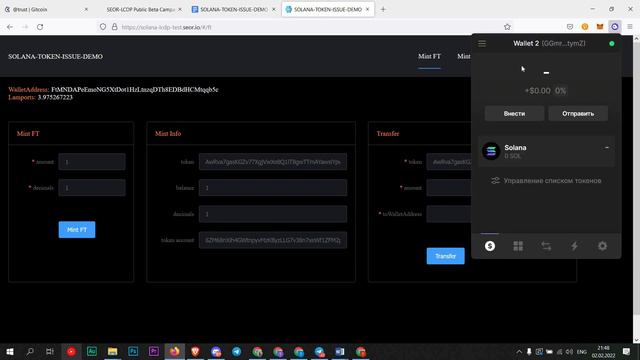Open Premiere Pro from taskbar
The width and height of the screenshot is (640, 360).
[153, 351]
